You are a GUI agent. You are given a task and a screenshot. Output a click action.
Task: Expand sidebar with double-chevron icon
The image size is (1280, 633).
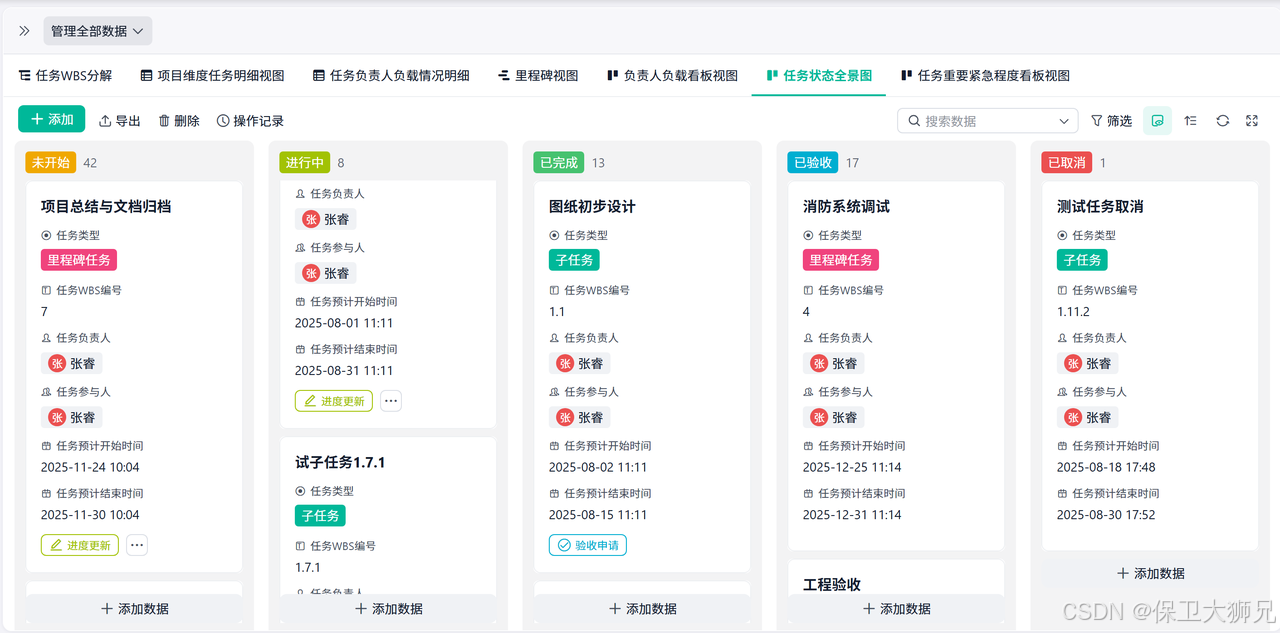click(x=24, y=31)
